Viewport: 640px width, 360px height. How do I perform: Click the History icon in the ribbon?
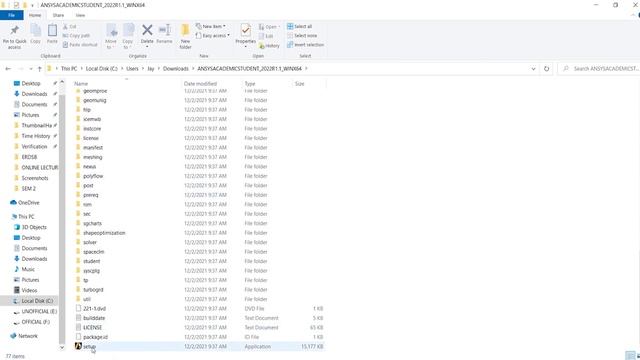(269, 46)
